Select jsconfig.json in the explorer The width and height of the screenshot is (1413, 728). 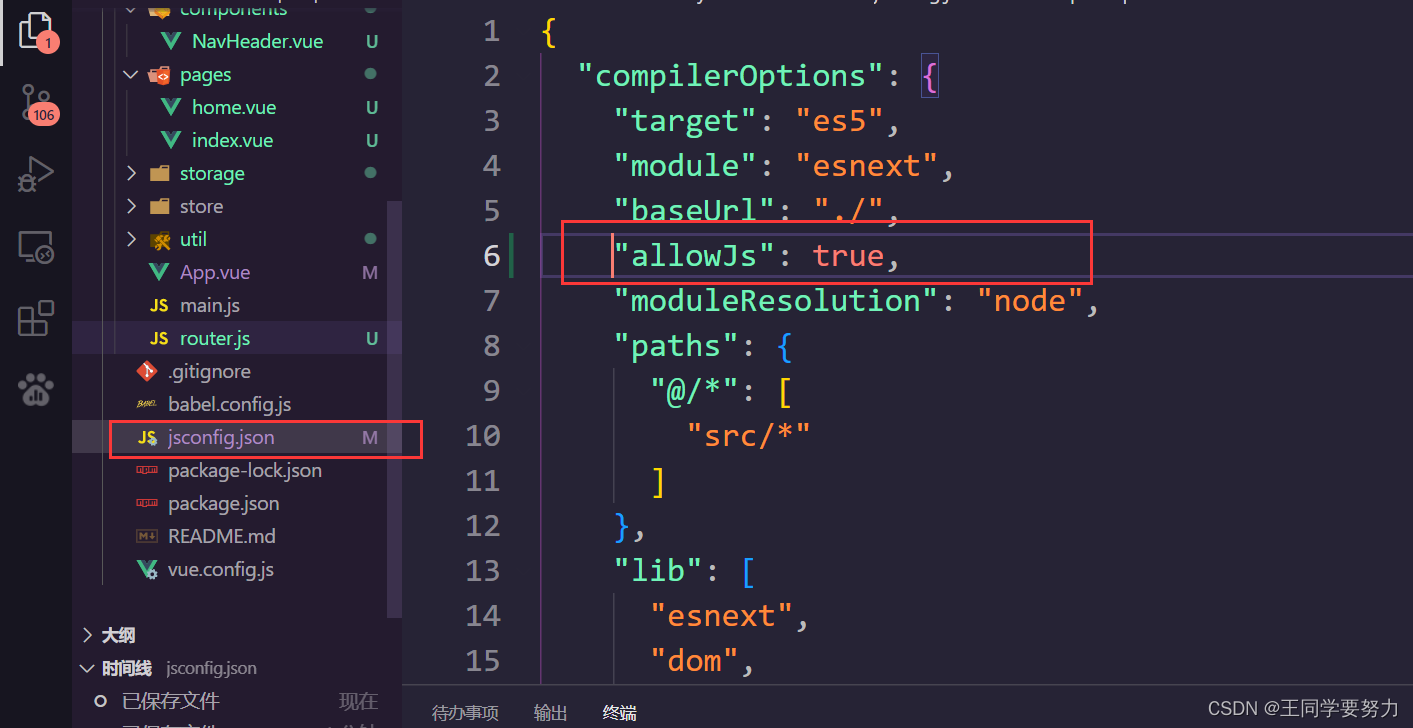click(221, 438)
